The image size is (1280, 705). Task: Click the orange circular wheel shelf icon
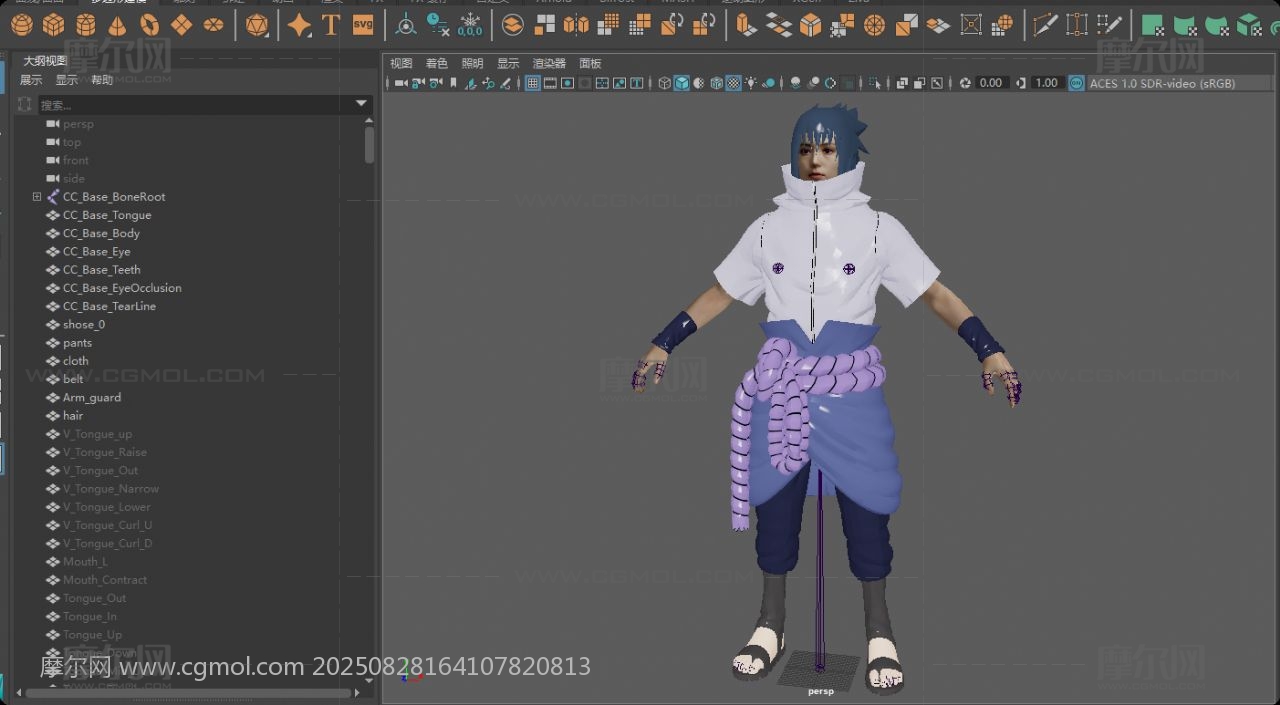pos(874,25)
